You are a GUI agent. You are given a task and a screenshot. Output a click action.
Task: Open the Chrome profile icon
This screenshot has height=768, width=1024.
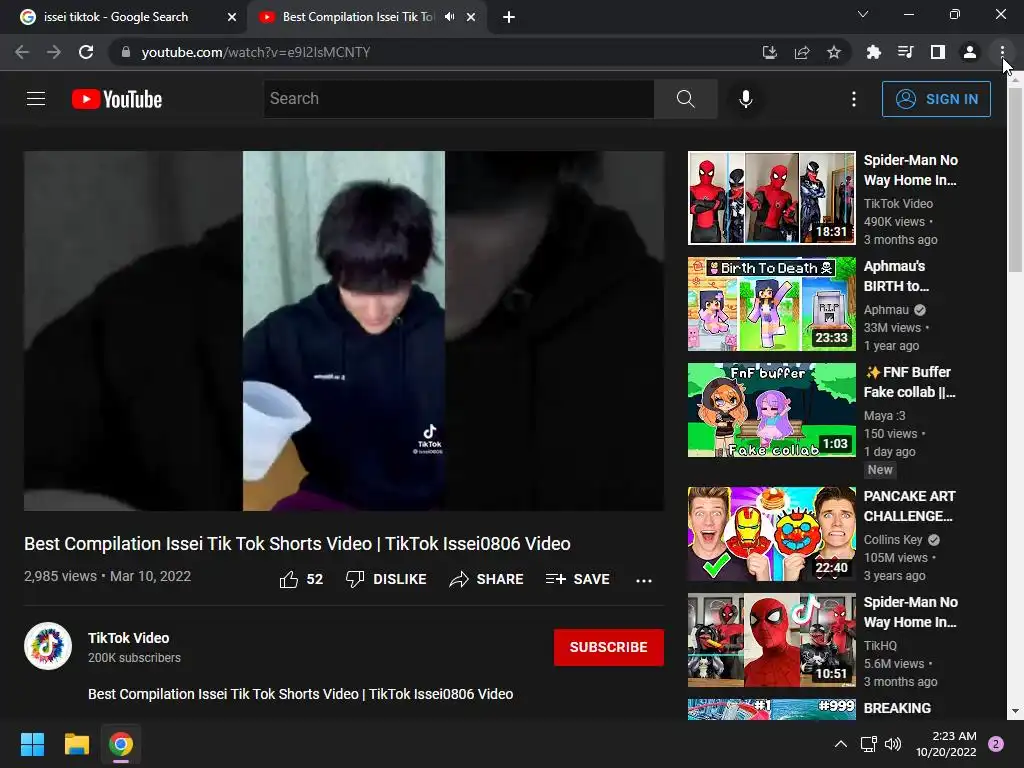coord(970,52)
